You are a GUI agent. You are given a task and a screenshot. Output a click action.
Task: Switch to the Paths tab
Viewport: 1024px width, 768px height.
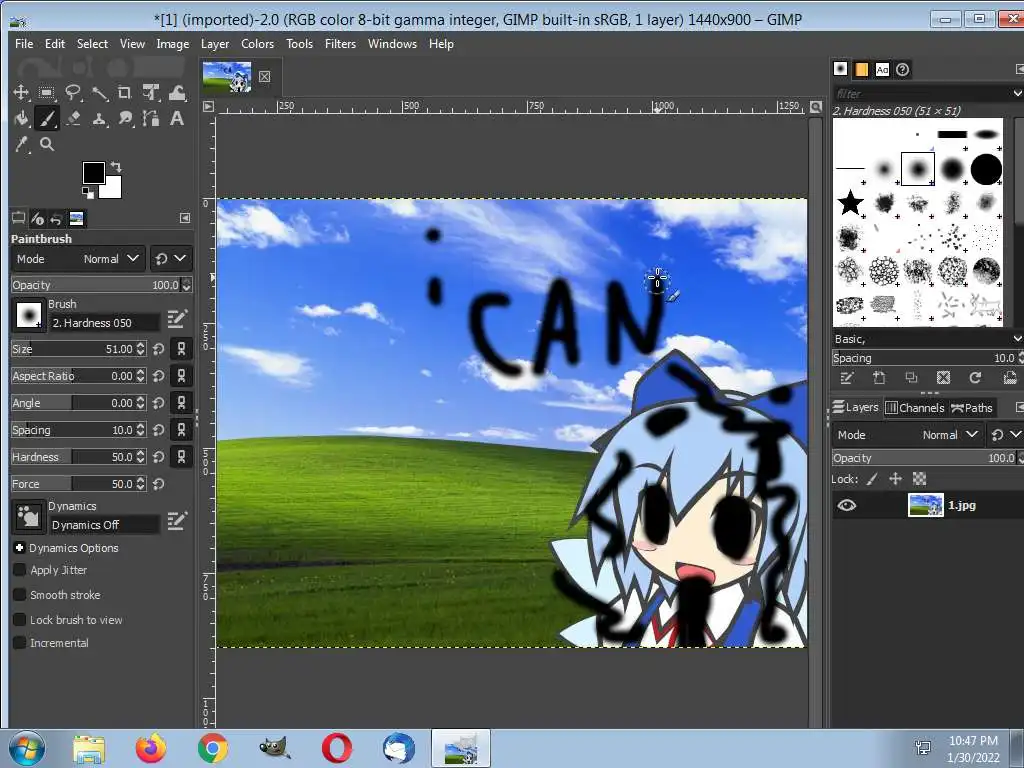tap(972, 408)
